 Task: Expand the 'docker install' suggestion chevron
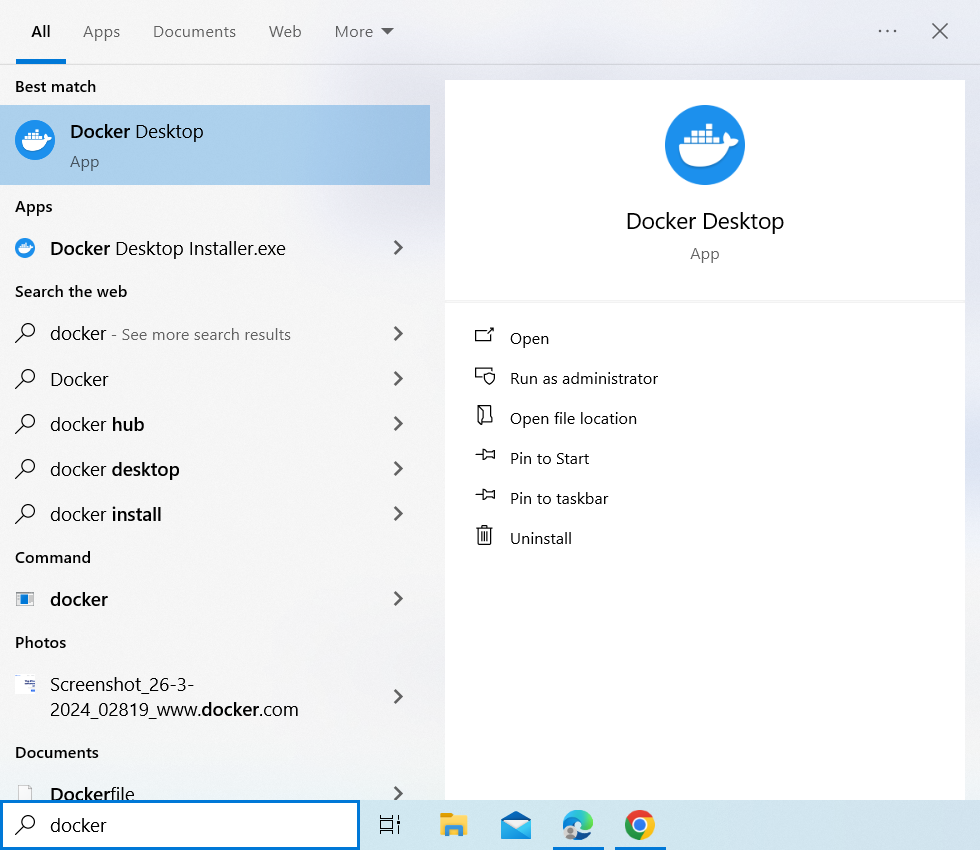coord(398,514)
